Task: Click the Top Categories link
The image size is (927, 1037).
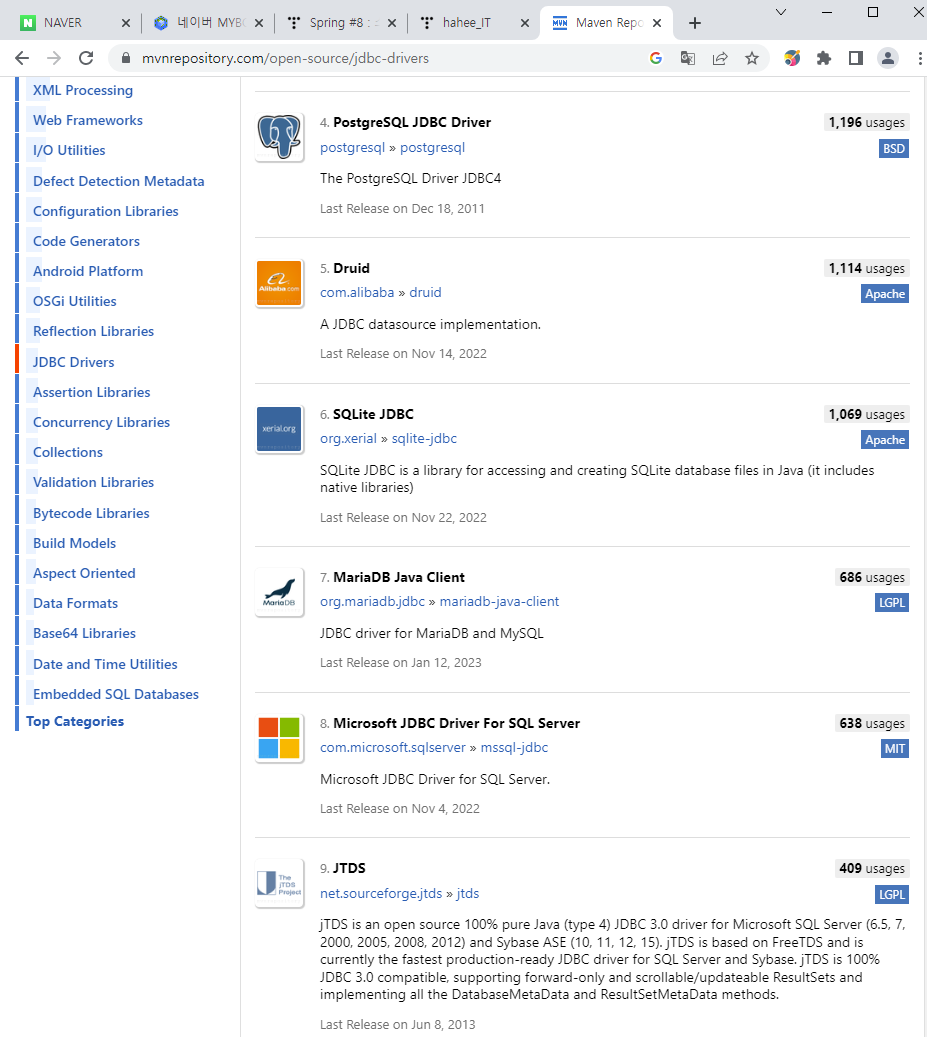Action: 75,722
